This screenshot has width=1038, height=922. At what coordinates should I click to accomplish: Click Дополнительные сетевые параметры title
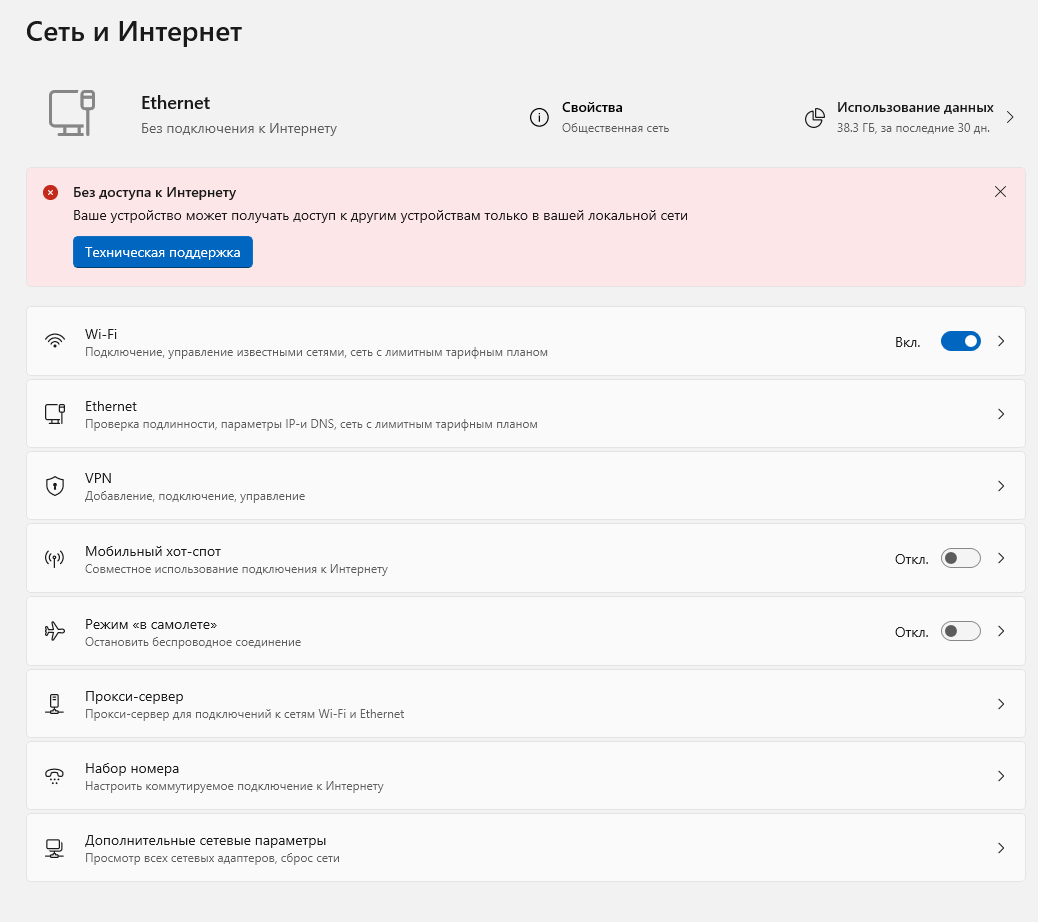pyautogui.click(x=205, y=841)
